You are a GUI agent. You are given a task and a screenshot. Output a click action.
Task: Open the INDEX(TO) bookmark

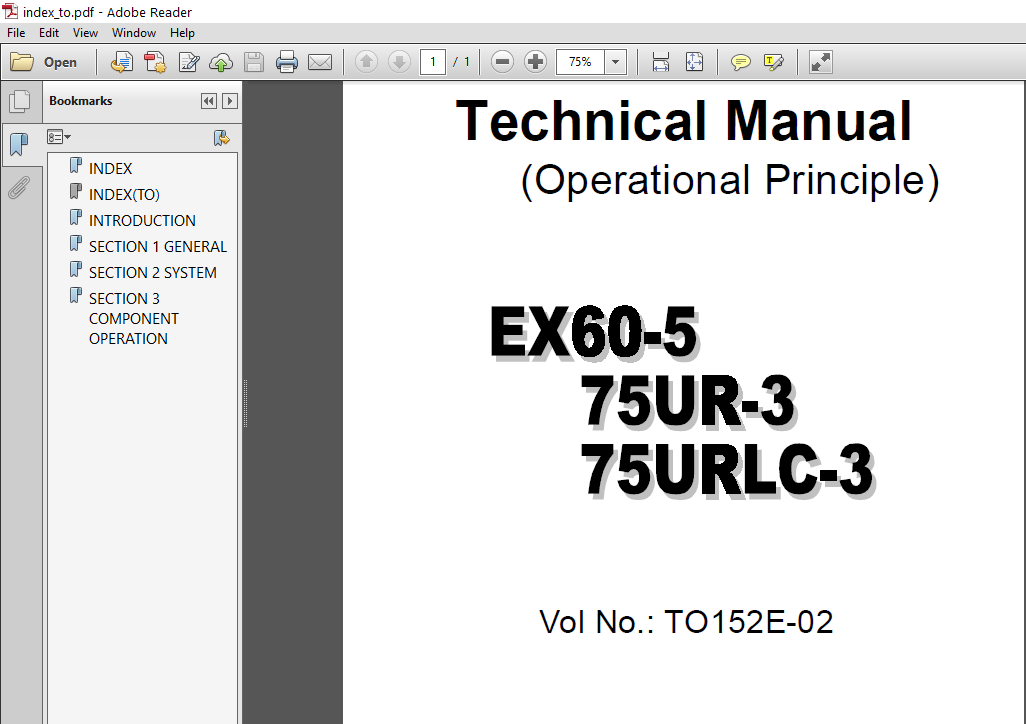(124, 195)
